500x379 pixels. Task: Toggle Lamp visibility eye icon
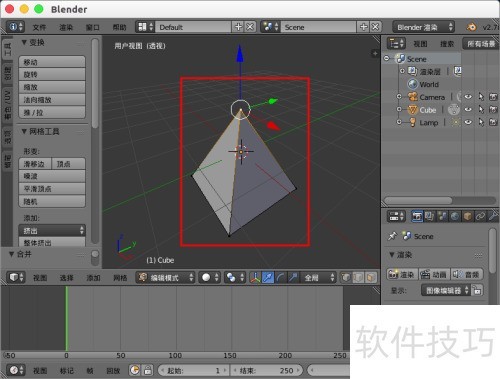pyautogui.click(x=468, y=122)
